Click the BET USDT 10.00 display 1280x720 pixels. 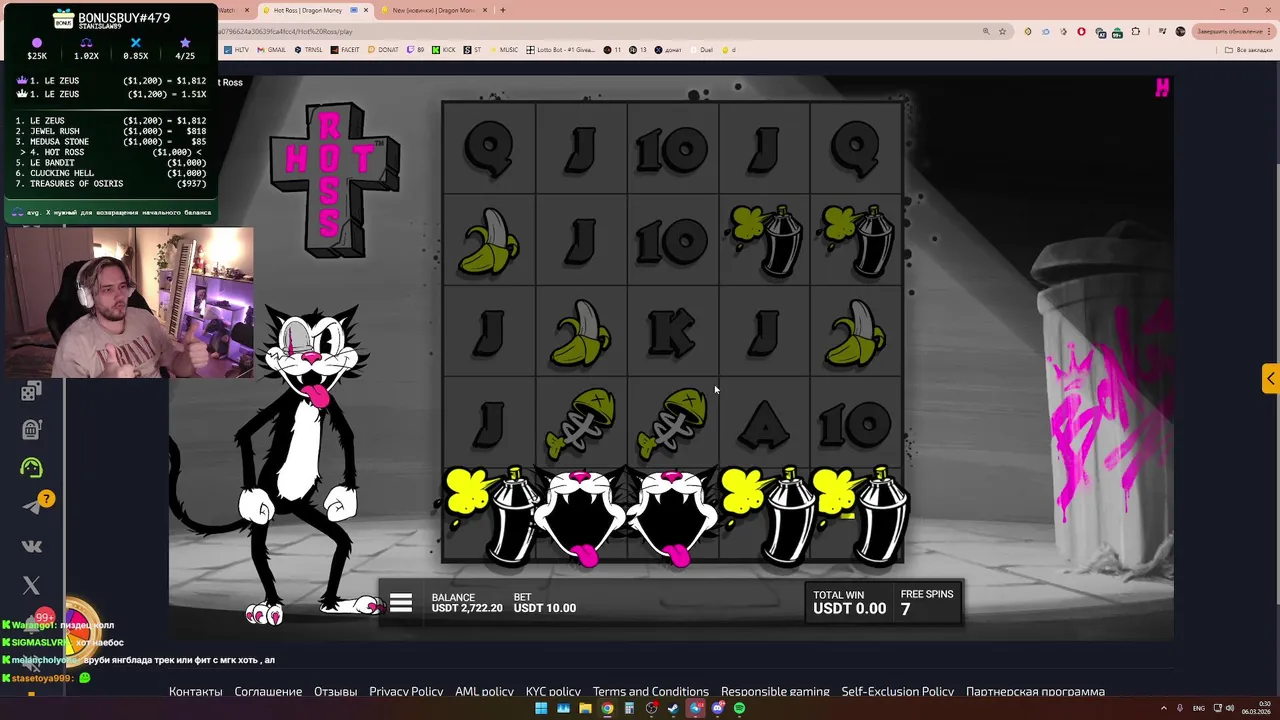pyautogui.click(x=544, y=602)
